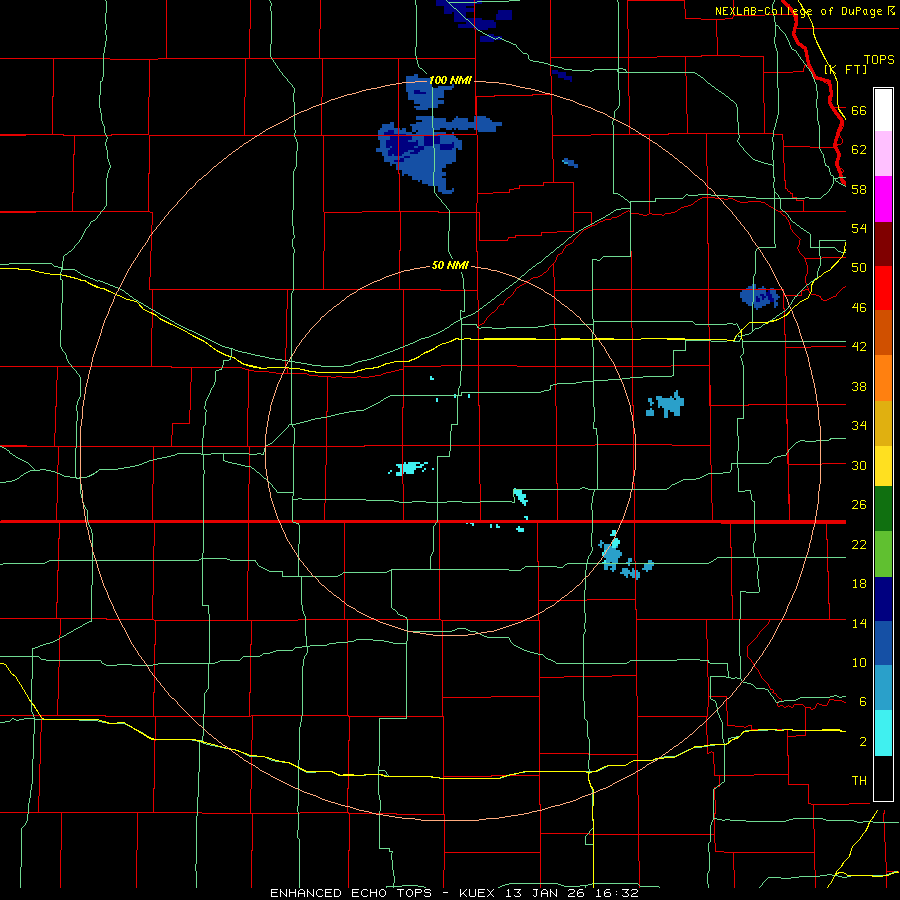
Task: Click the 'ENHANCED ECHO TOPS' caption text
Action: point(351,893)
